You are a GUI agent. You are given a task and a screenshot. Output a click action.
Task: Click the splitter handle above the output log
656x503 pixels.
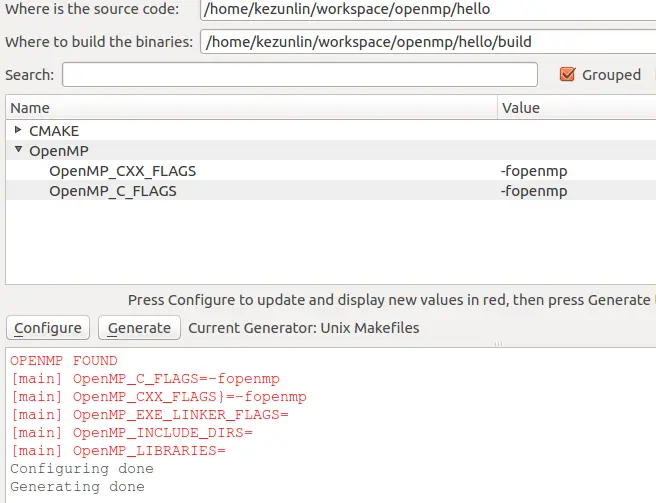click(498, 344)
